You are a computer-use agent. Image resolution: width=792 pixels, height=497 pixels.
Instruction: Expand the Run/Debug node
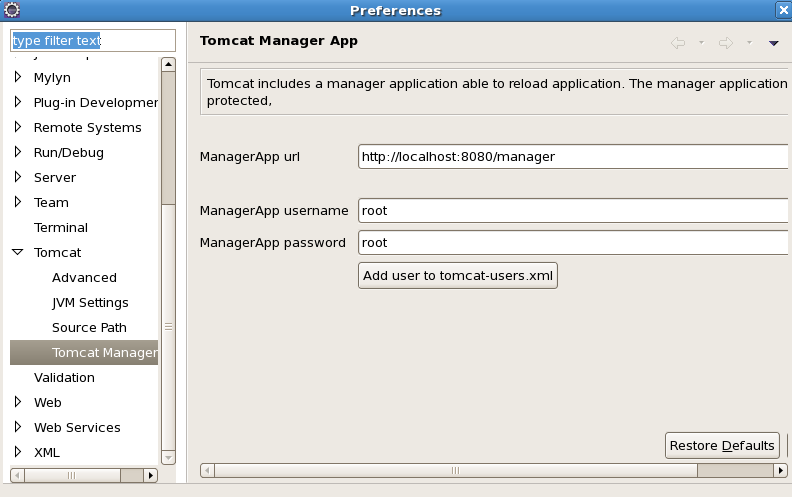pos(18,152)
